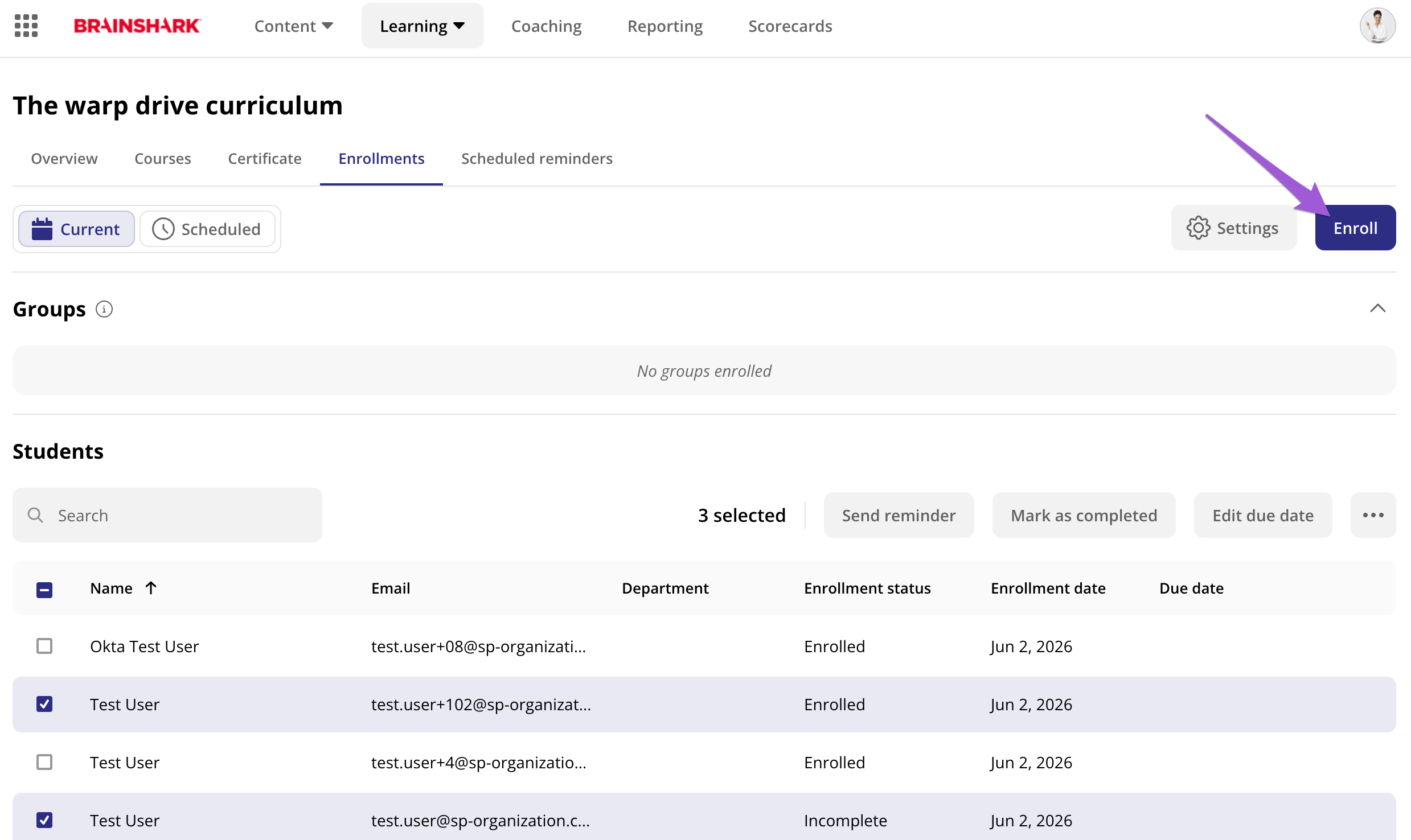Click the Name sort arrow
1411x840 pixels.
pos(151,588)
